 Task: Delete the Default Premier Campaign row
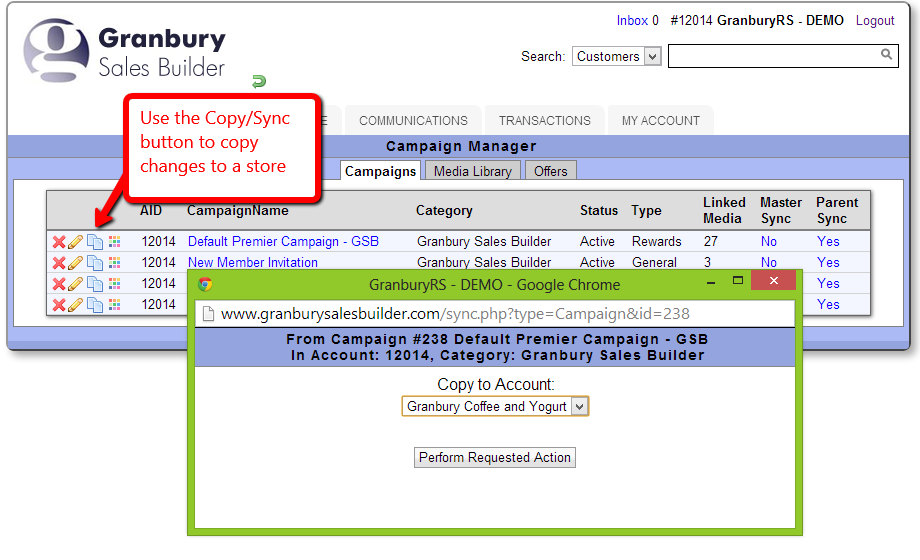(59, 242)
